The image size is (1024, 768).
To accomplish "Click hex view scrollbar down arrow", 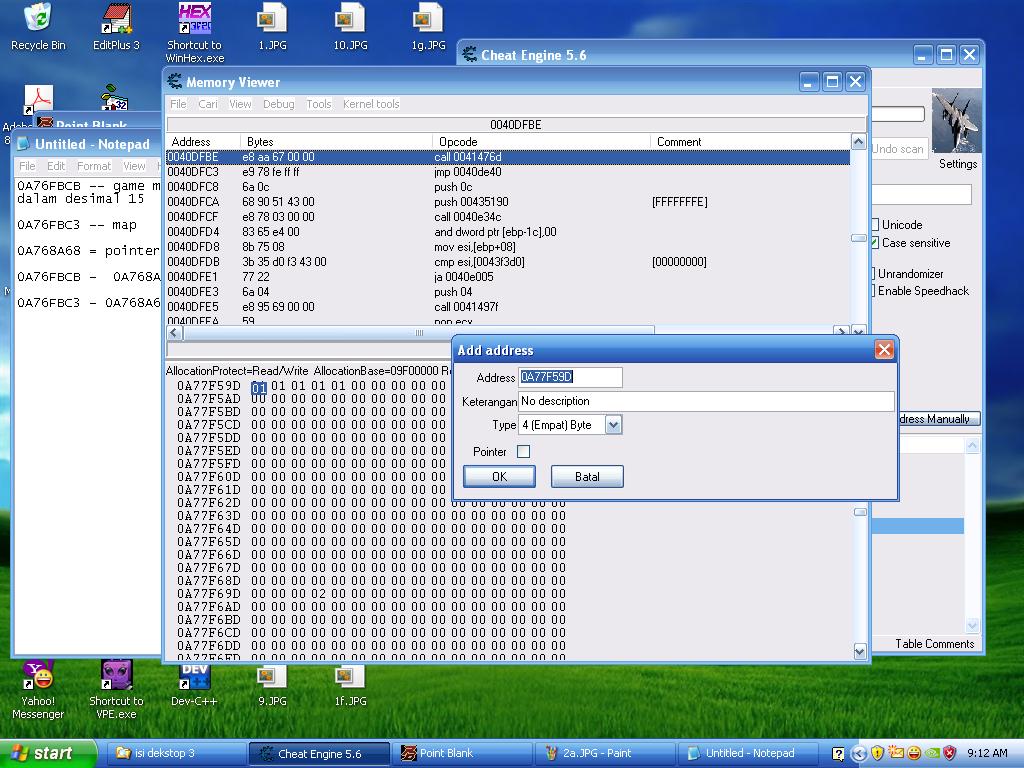I will tap(859, 651).
